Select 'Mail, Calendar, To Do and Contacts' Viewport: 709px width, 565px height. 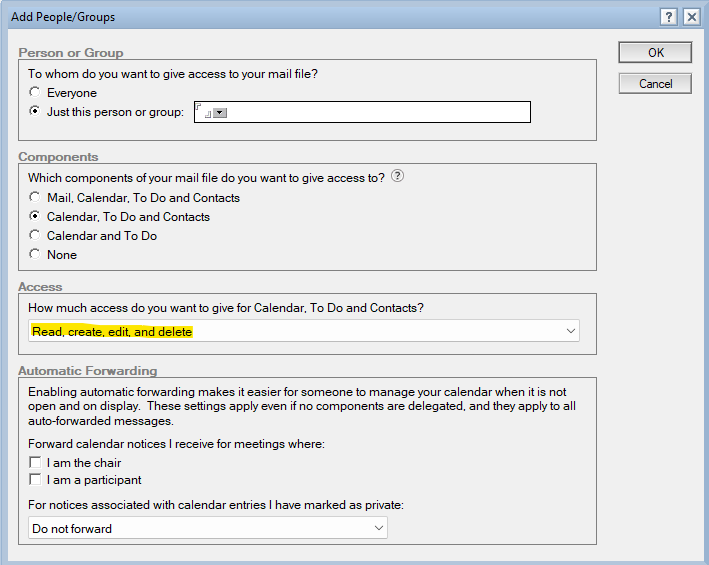coord(36,198)
